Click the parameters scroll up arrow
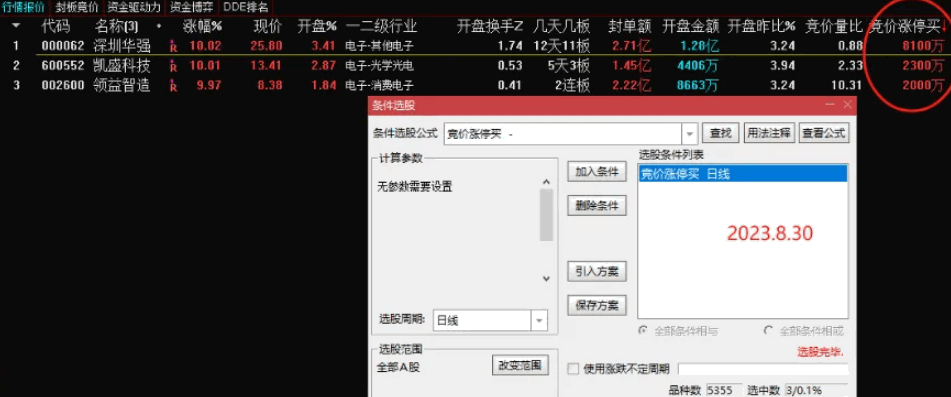The width and height of the screenshot is (951, 397). click(546, 181)
